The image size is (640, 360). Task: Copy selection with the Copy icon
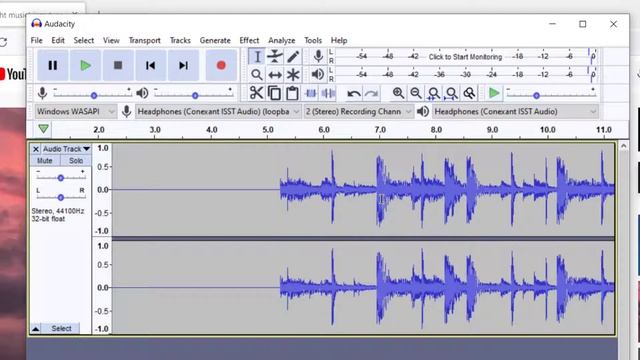(x=274, y=93)
